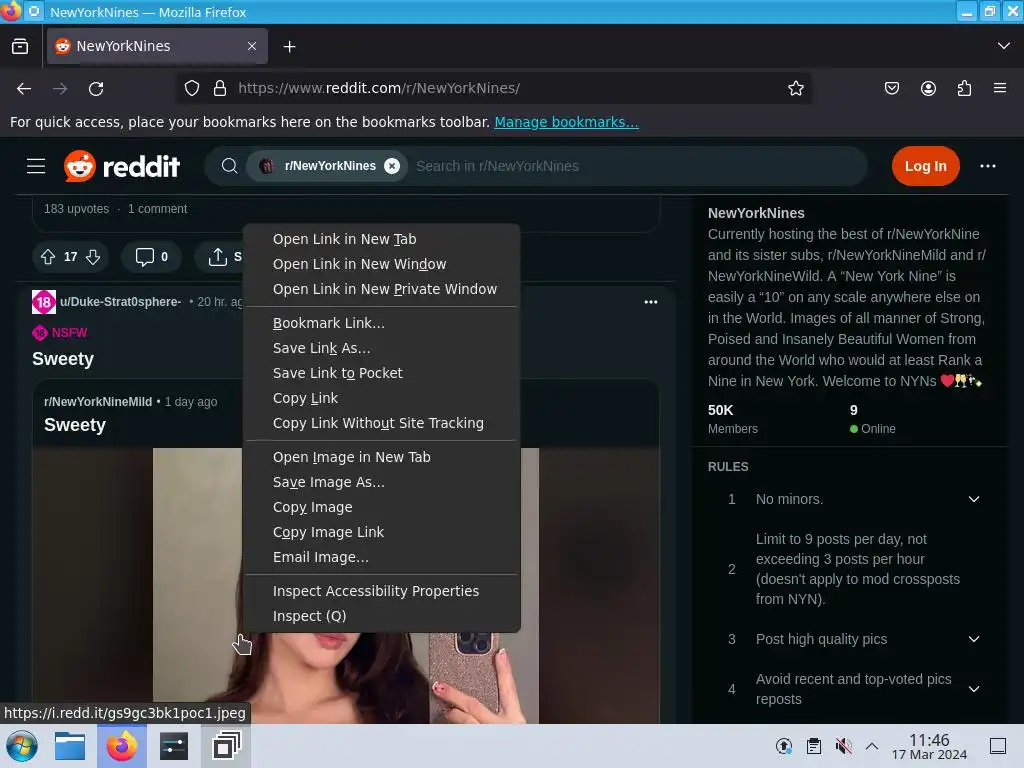
Task: Open the list all tabs dropdown arrow
Action: point(1004,46)
